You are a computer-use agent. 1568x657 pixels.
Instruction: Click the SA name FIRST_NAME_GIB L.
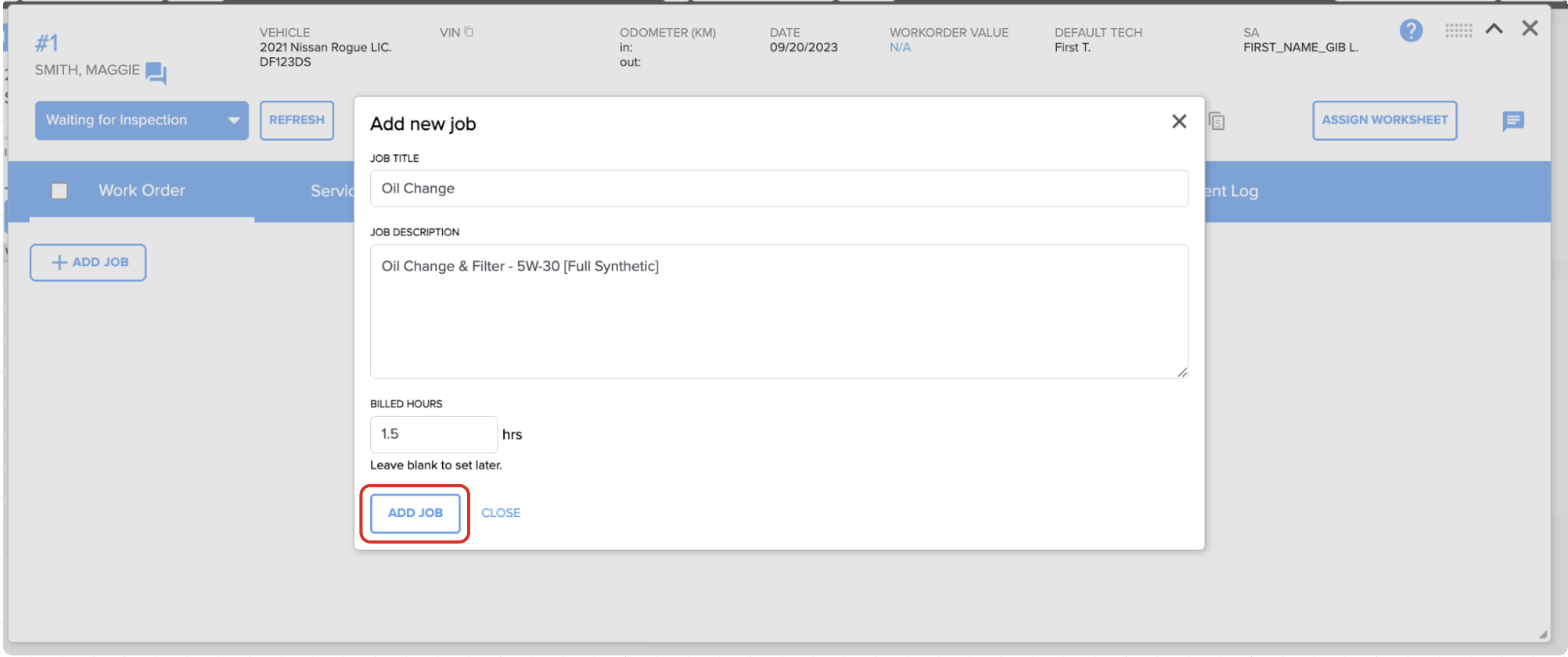click(1300, 48)
